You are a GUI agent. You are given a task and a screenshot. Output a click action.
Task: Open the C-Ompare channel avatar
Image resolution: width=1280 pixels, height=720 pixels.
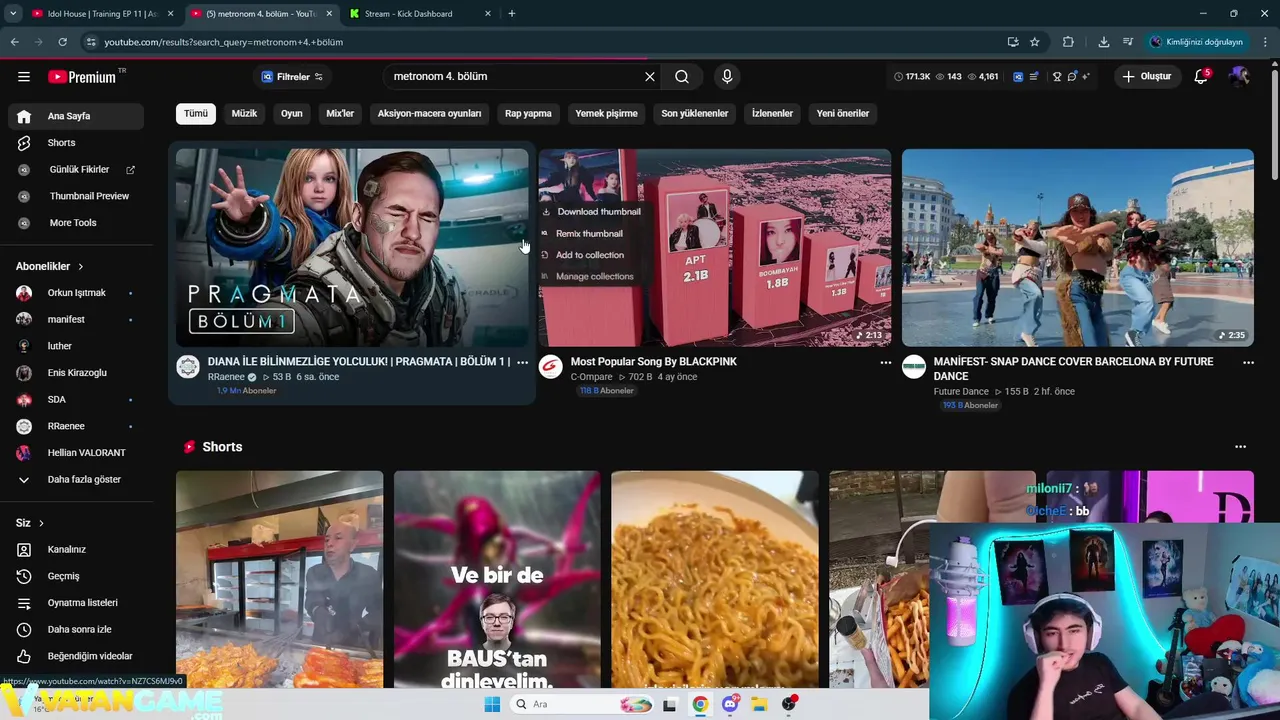(551, 367)
